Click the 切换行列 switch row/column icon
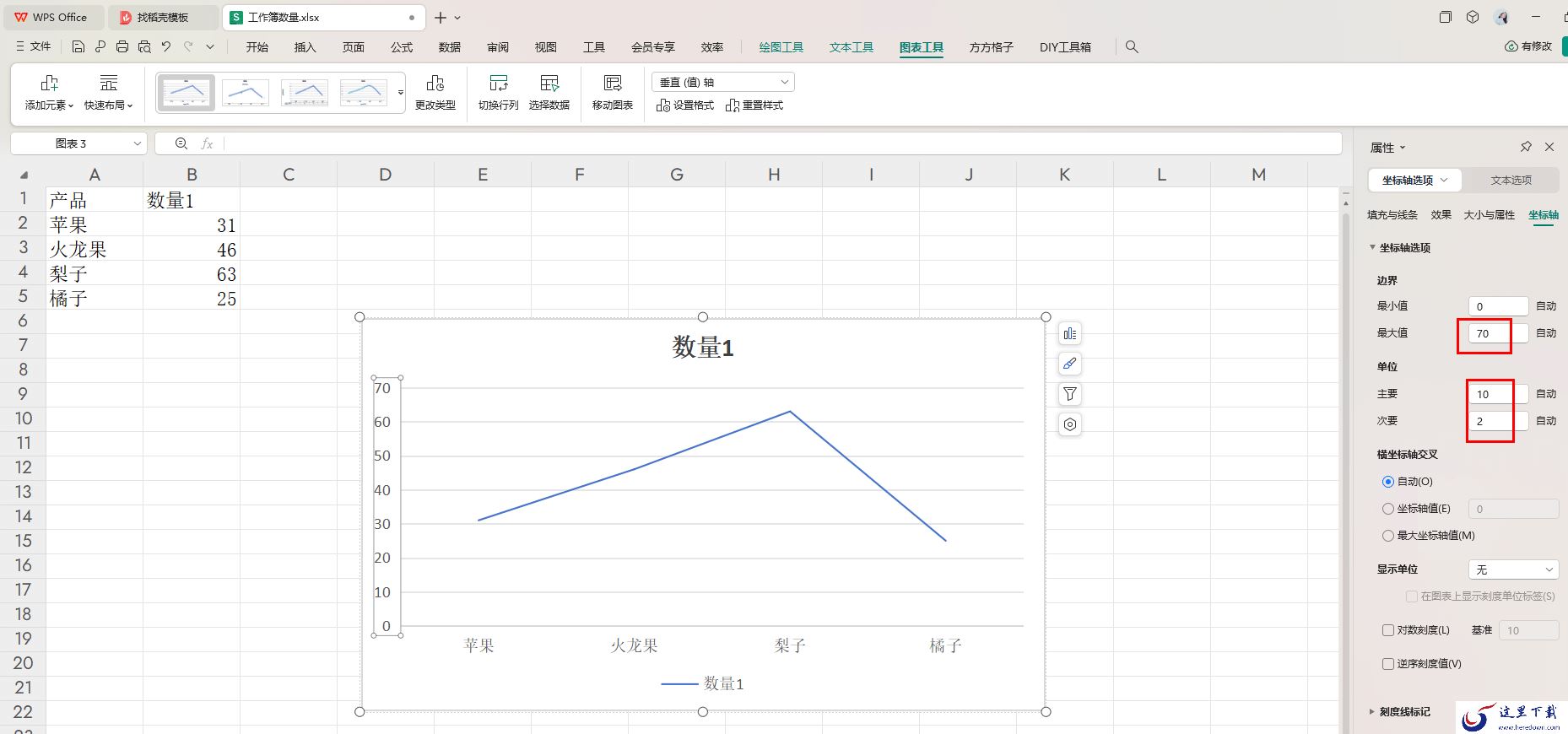 coord(498,93)
